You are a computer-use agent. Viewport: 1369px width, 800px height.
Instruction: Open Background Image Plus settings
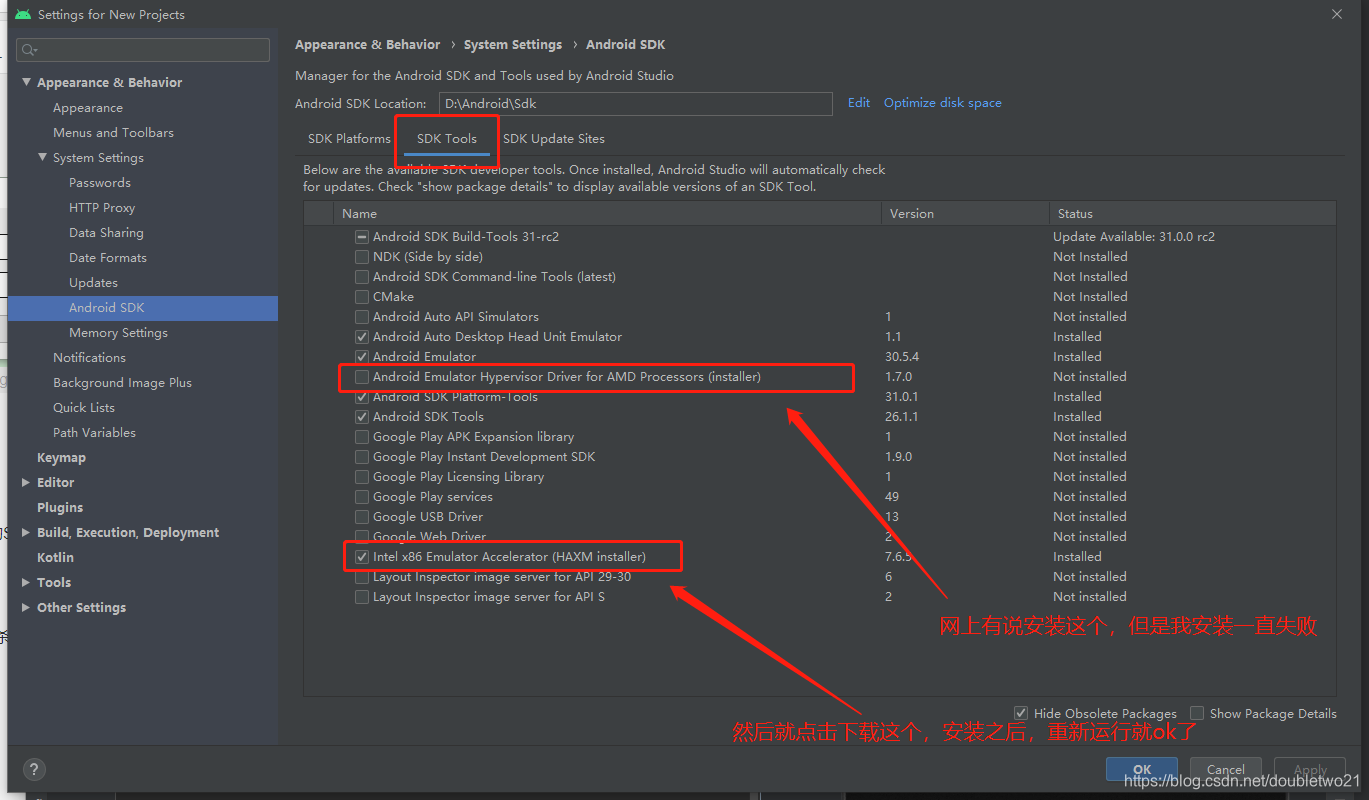click(122, 383)
